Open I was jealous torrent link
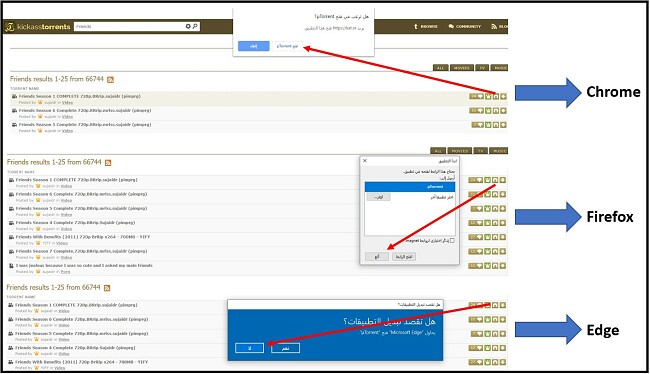The height and width of the screenshot is (374, 650). tap(84, 265)
